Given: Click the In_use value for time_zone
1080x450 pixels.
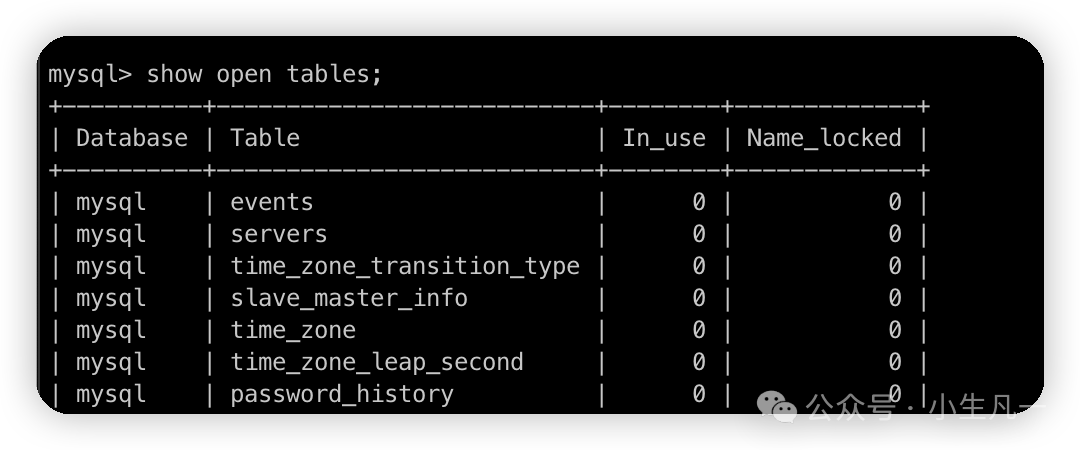Looking at the screenshot, I should 698,331.
